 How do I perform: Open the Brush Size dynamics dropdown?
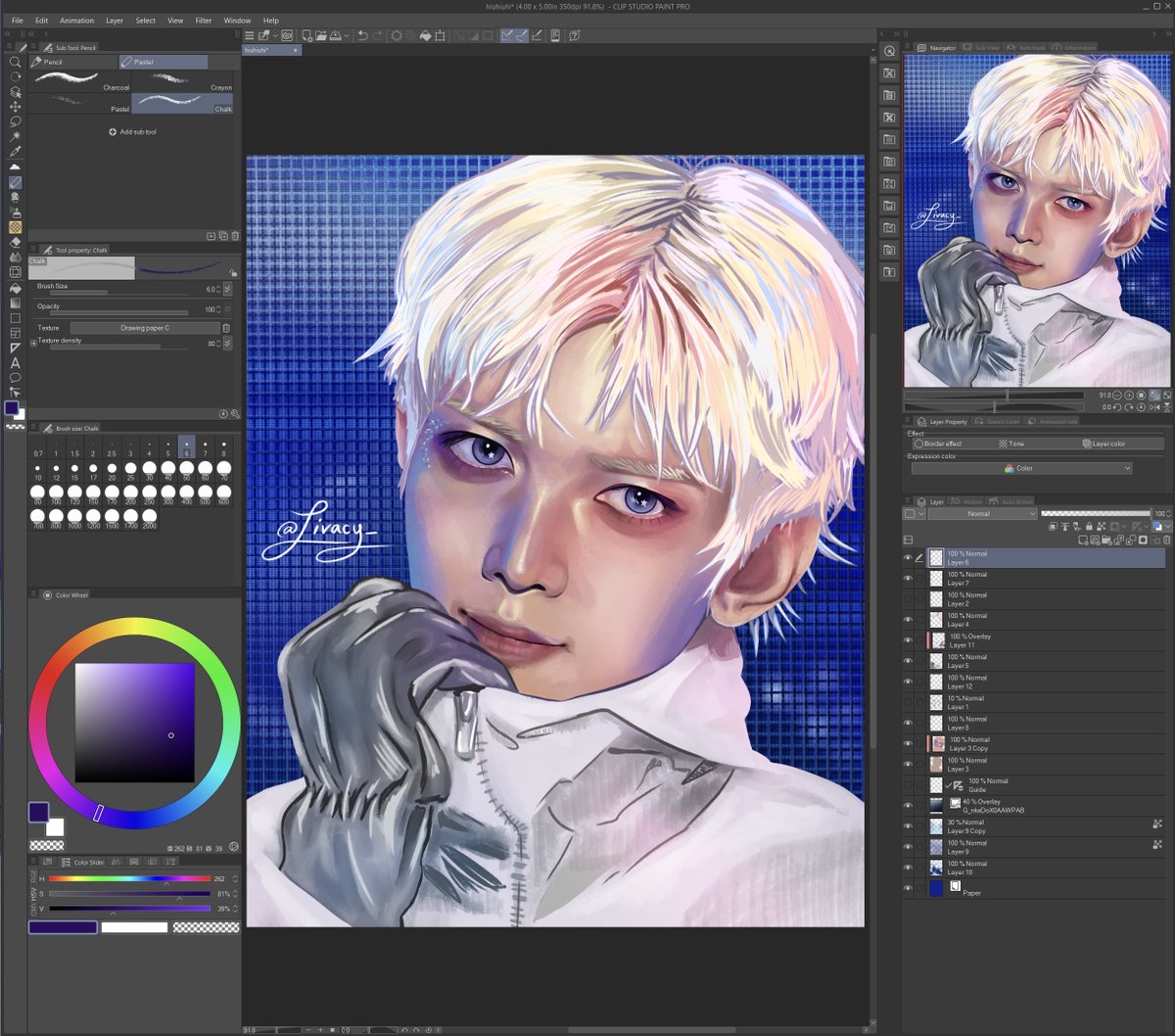[x=228, y=289]
